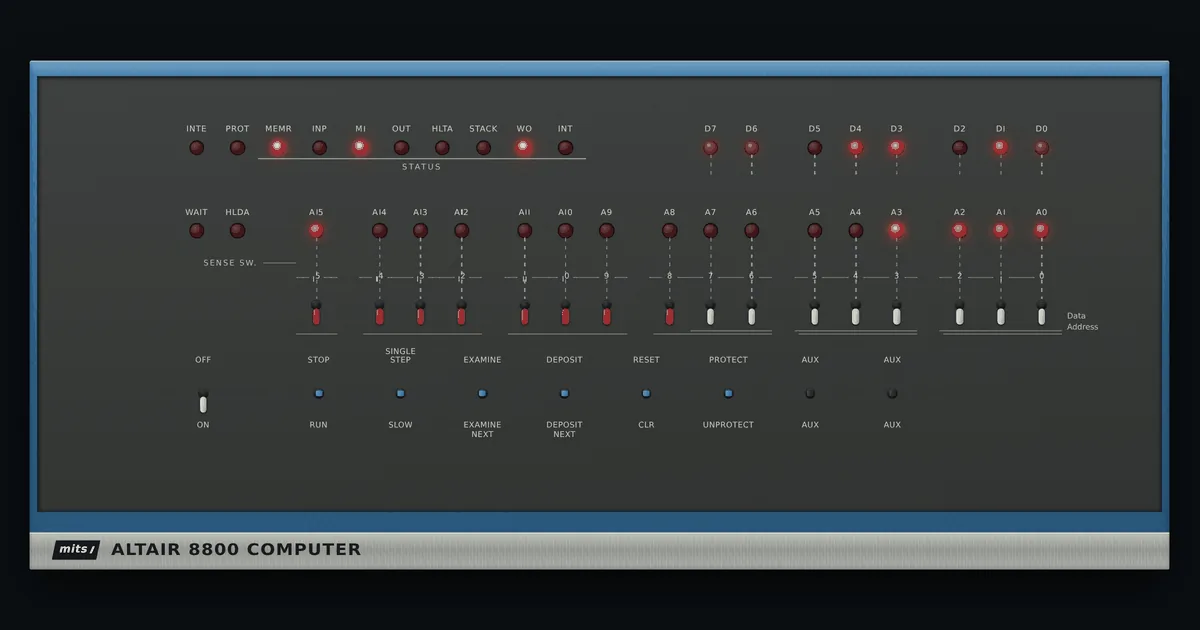Screen dimensions: 1200x630
Task: Click the lit MI status LED
Action: click(x=360, y=147)
